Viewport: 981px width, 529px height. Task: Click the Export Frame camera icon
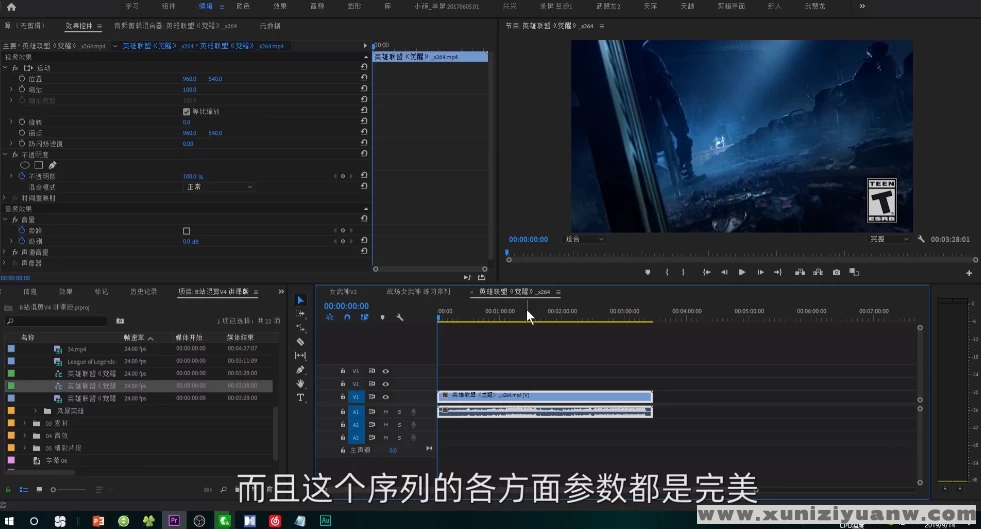point(836,272)
